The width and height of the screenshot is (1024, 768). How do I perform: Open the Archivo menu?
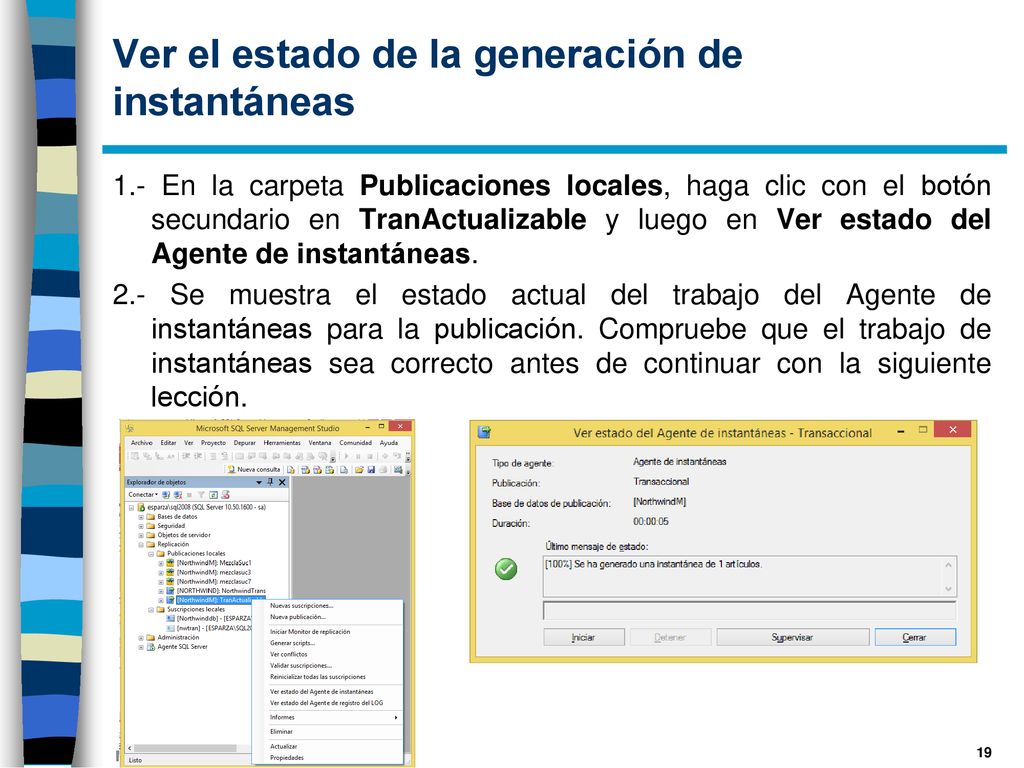click(x=142, y=443)
